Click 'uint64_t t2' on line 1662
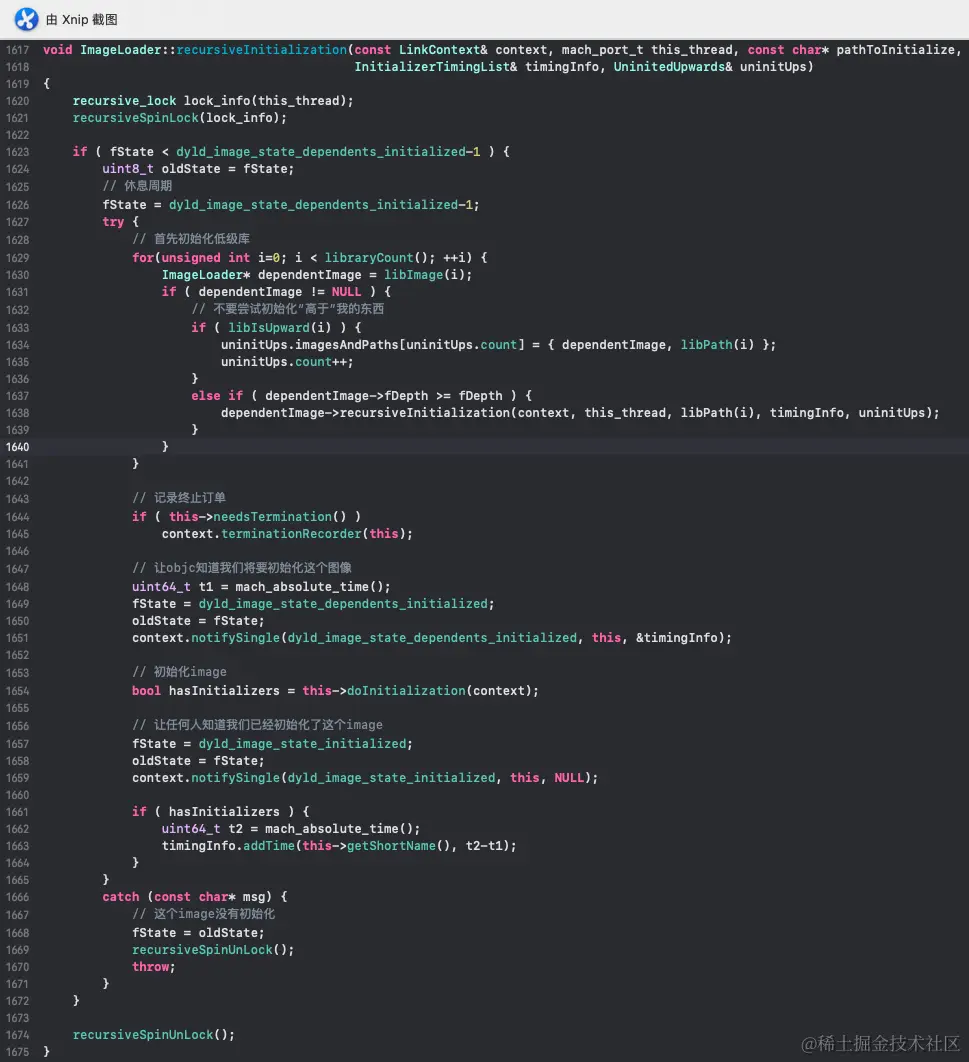Image resolution: width=969 pixels, height=1062 pixels. (202, 829)
